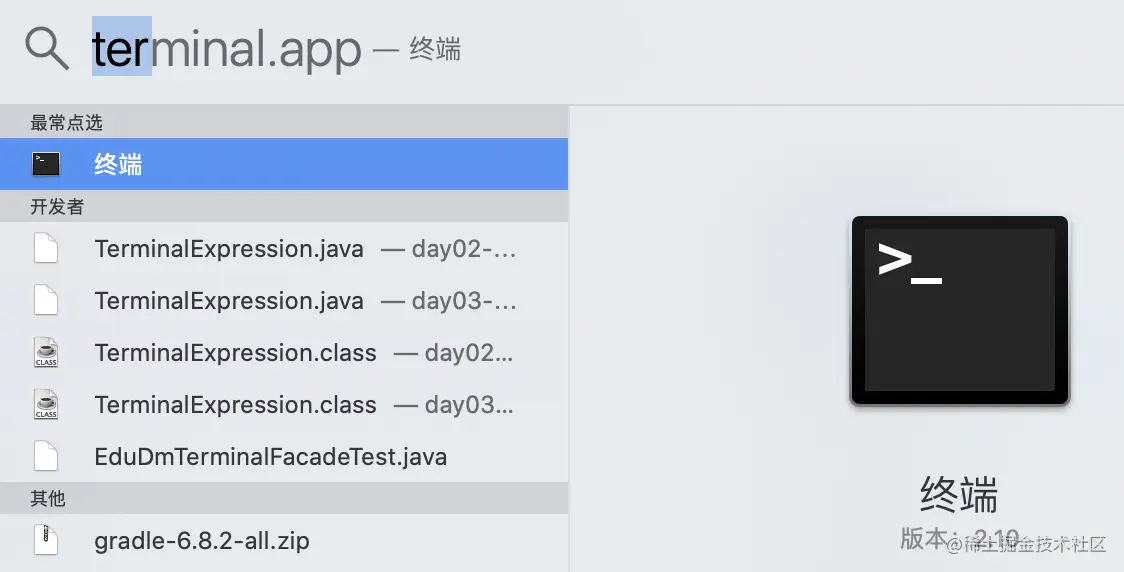This screenshot has width=1124, height=572.
Task: Click the EduDmTerminalFacadeTest.java file icon
Action: coord(46,456)
